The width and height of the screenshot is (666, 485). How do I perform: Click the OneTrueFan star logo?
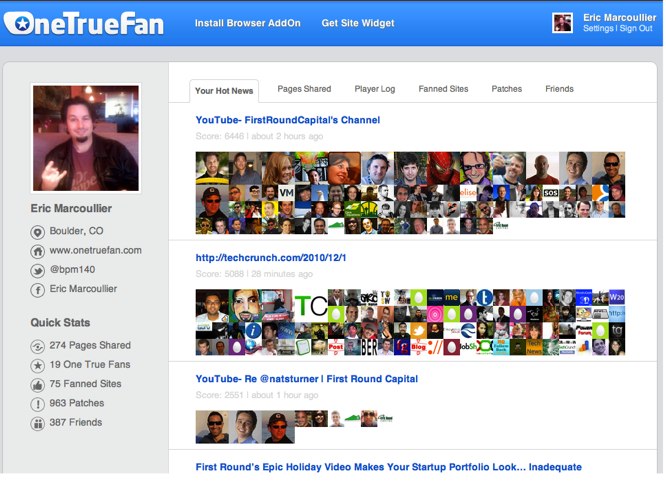coord(22,23)
